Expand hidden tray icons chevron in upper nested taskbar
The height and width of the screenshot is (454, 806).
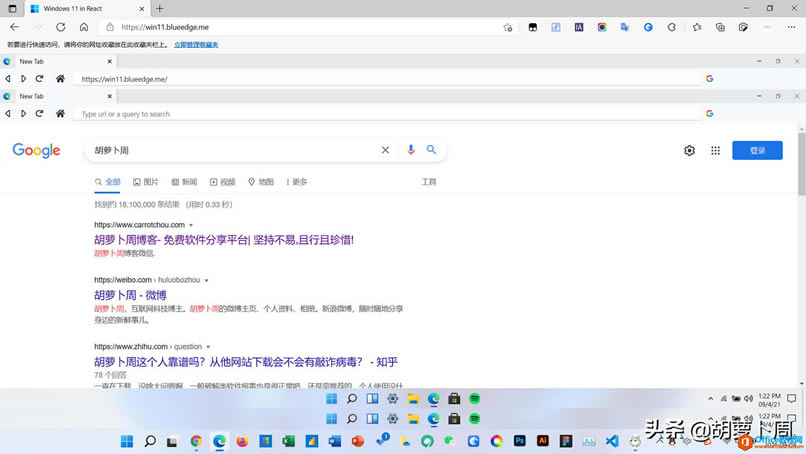(x=710, y=398)
